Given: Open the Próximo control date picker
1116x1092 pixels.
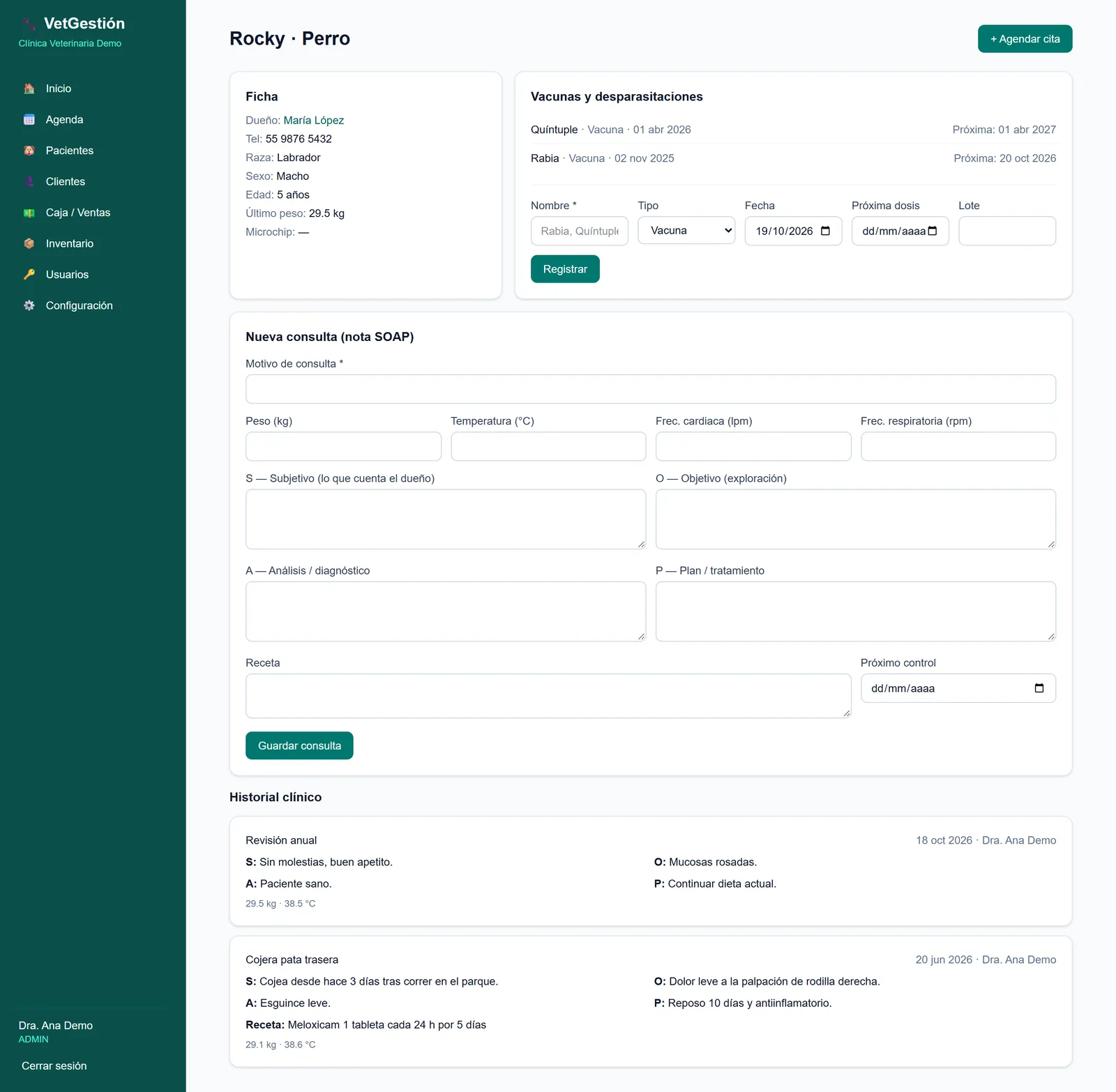Looking at the screenshot, I should click(1039, 688).
